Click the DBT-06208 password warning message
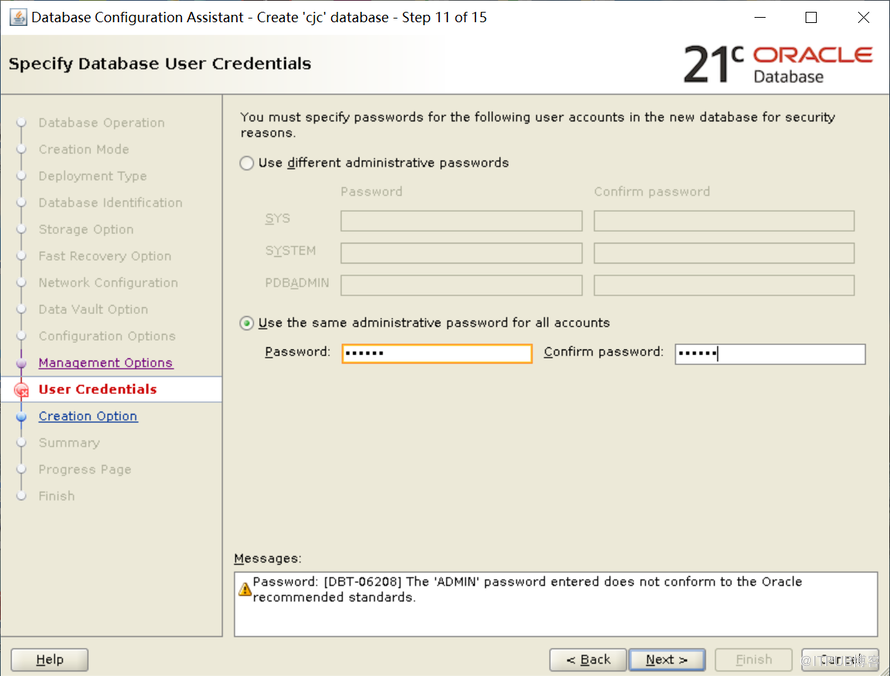This screenshot has height=676, width=890. [x=527, y=589]
